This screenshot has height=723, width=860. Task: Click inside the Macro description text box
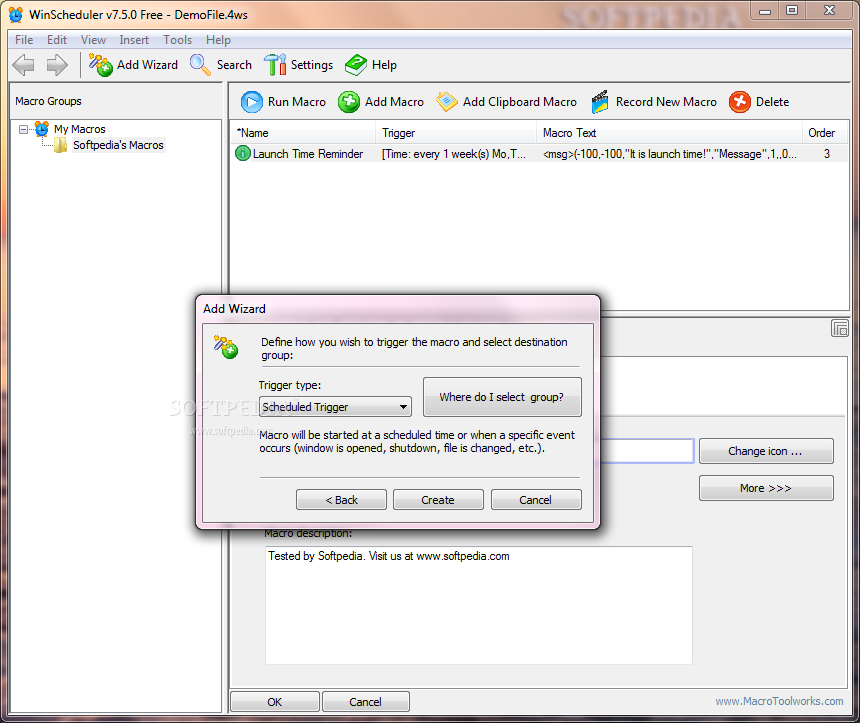(x=479, y=606)
